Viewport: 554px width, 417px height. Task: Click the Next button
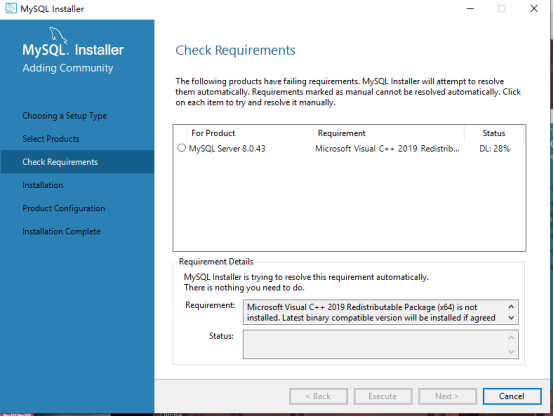(447, 396)
